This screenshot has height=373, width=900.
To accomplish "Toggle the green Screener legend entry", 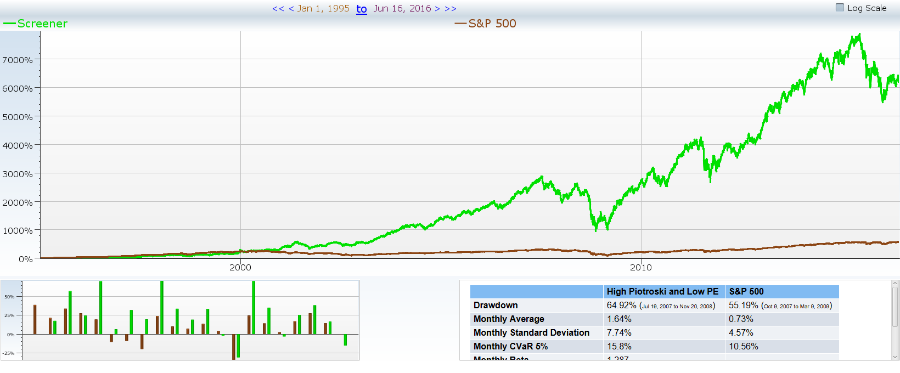I will click(x=36, y=24).
